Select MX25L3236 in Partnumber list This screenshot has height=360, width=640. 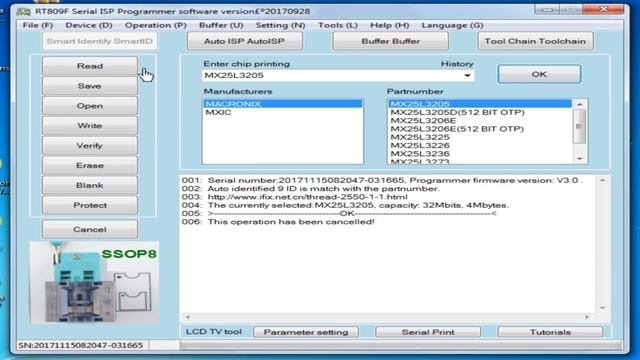point(480,154)
